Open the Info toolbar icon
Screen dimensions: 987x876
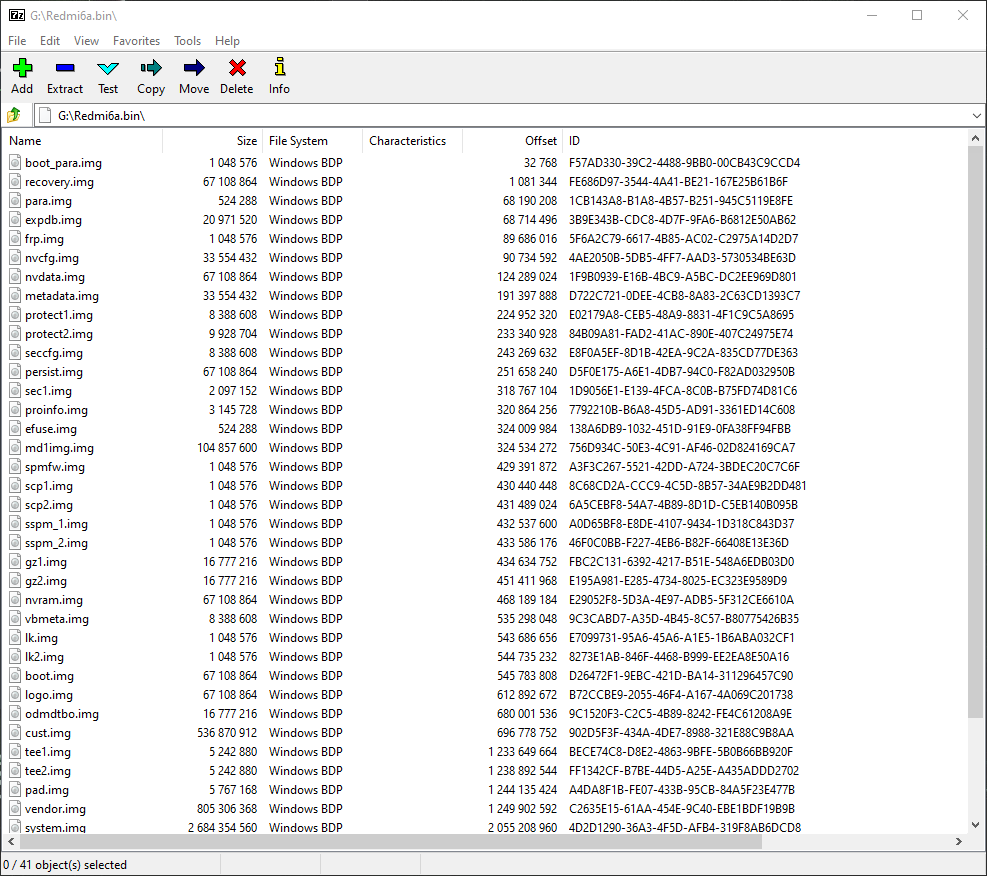click(x=279, y=67)
